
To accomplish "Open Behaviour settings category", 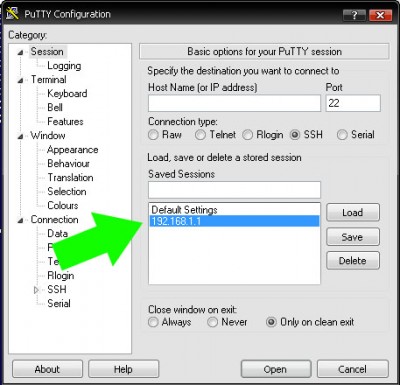I will 68,164.
